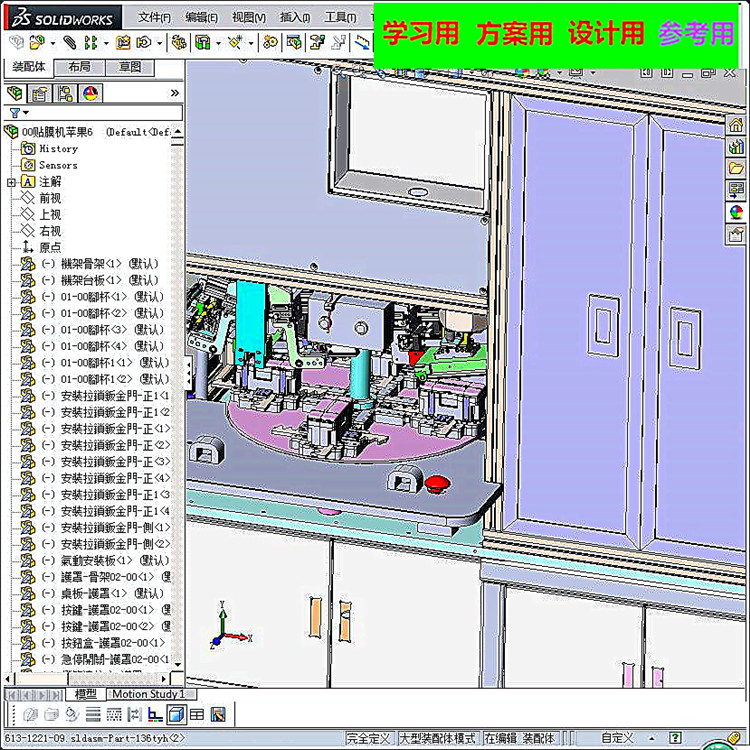Toggle the swap arrows icon in bottom toolbar
Image resolution: width=750 pixels, height=750 pixels.
pos(134,715)
